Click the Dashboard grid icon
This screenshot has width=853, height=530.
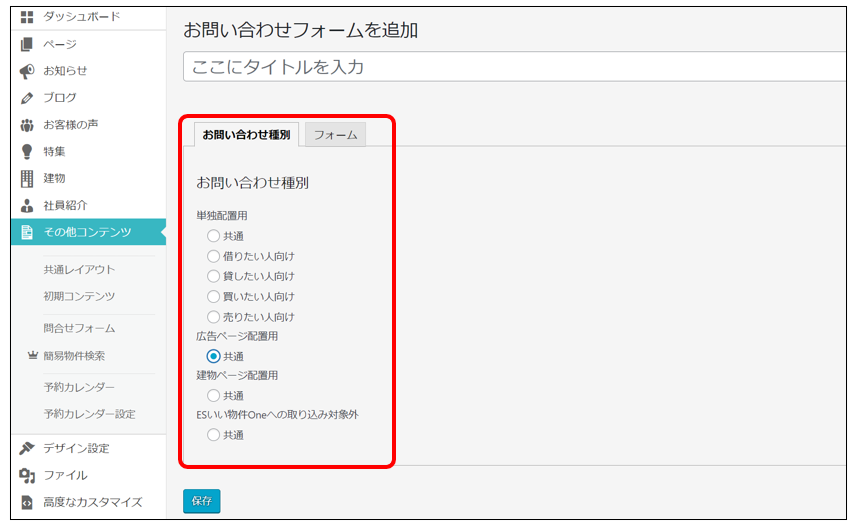click(x=27, y=17)
